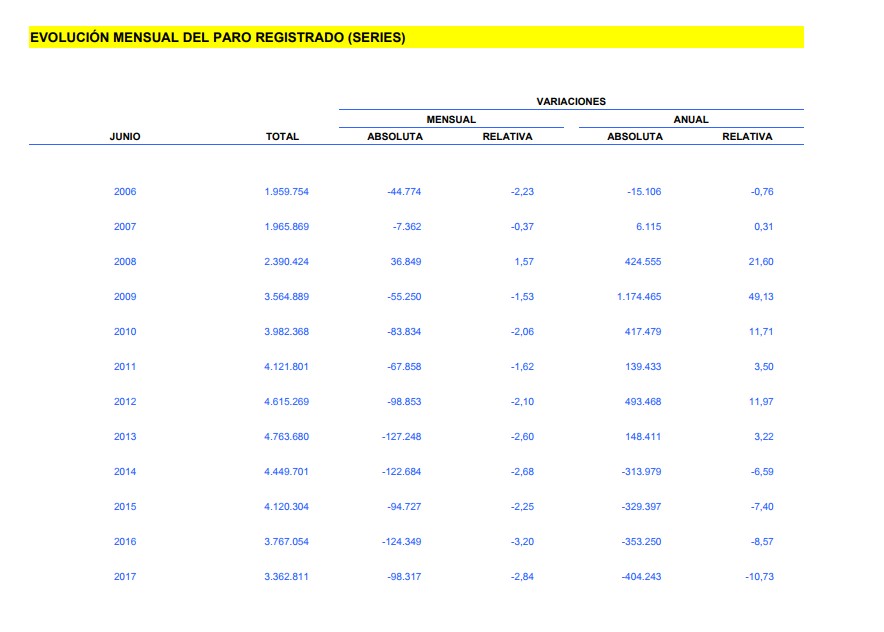The image size is (884, 632).
Task: Click the 2012 total value 4.615.269
Action: 286,402
